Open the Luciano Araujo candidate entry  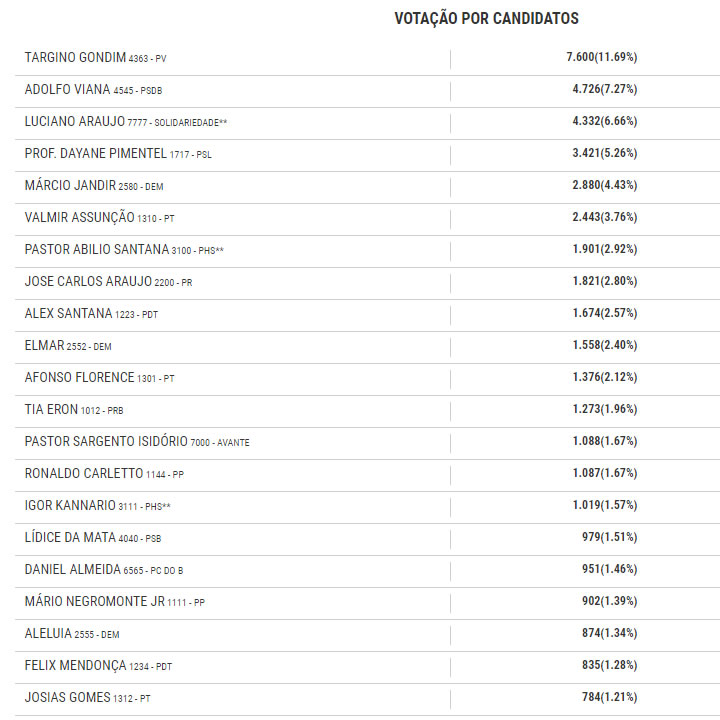pos(75,121)
